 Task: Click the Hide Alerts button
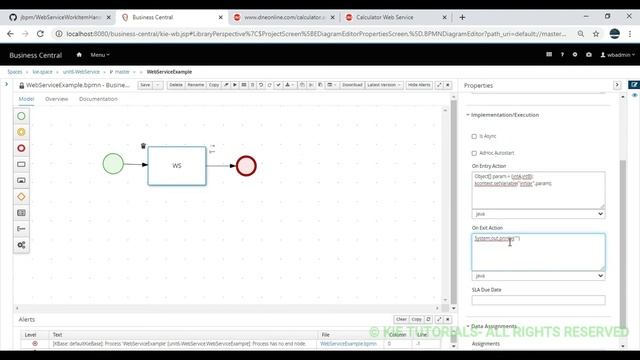click(419, 85)
